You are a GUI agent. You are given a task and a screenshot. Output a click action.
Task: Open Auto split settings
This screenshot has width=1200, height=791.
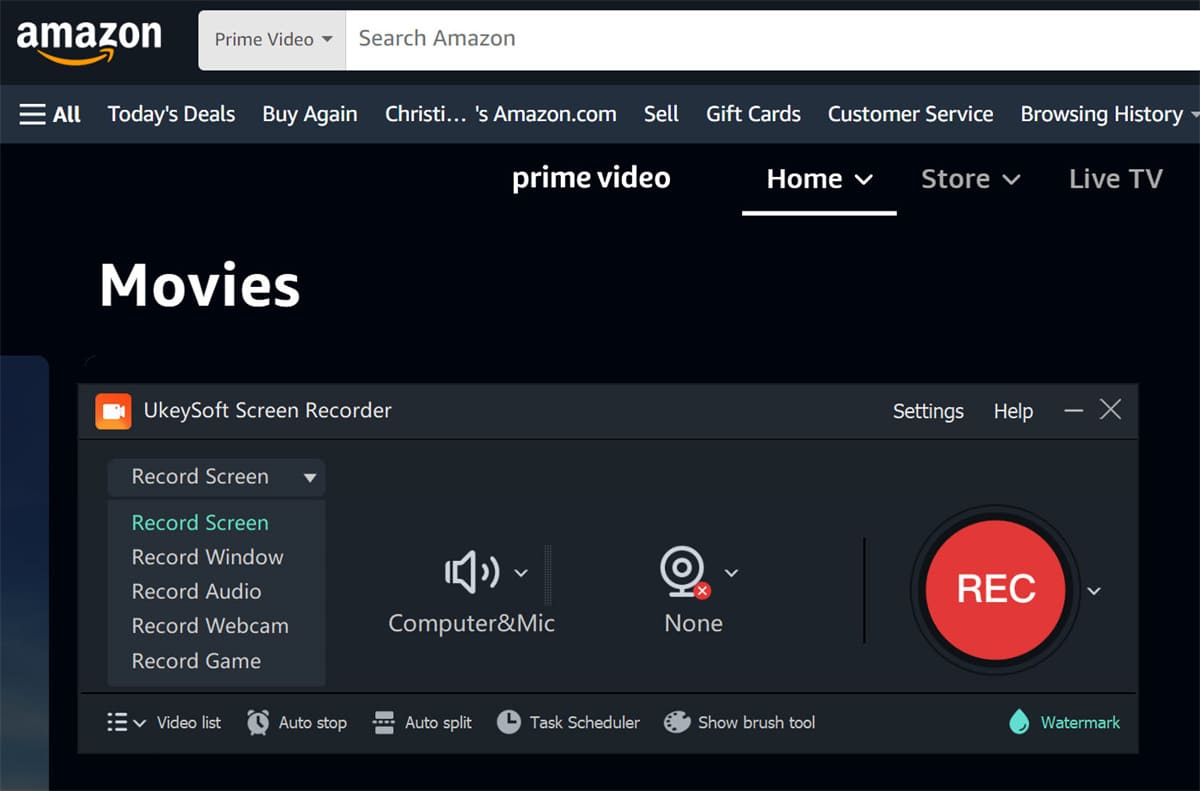(438, 722)
